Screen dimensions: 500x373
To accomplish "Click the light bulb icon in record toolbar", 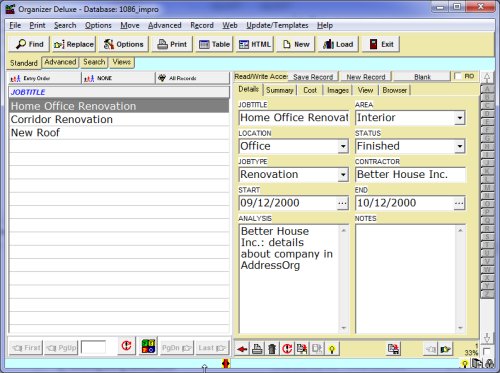I will [x=332, y=349].
